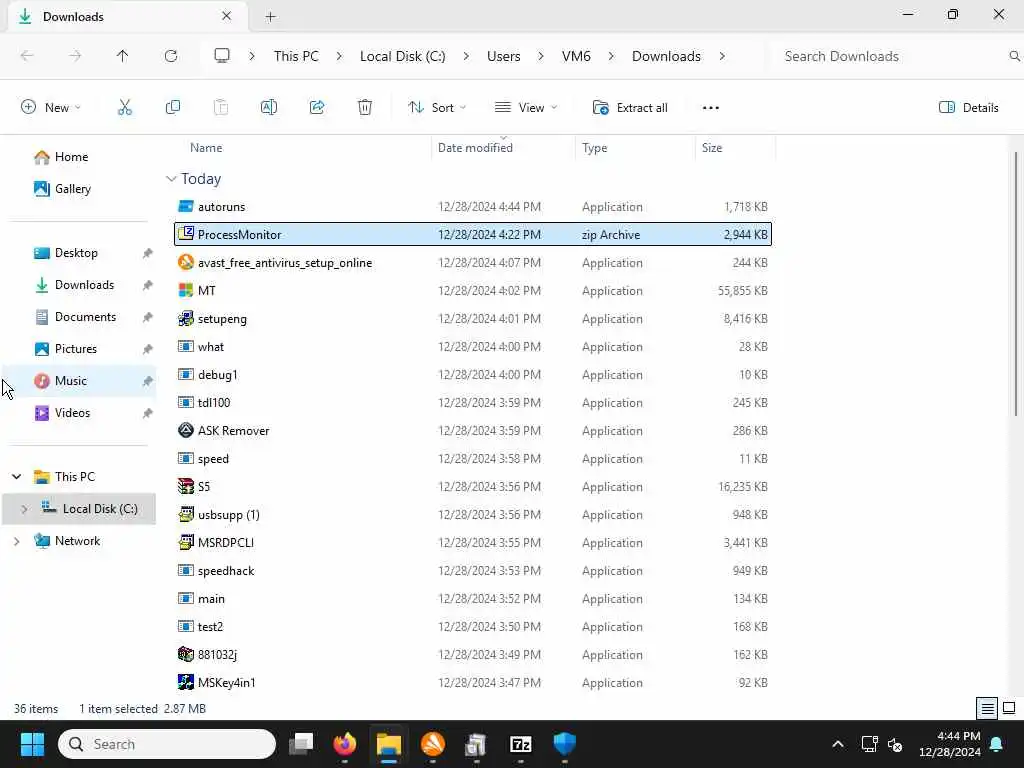The height and width of the screenshot is (768, 1024).
Task: Click the Cut scissors icon
Action: pyautogui.click(x=125, y=108)
